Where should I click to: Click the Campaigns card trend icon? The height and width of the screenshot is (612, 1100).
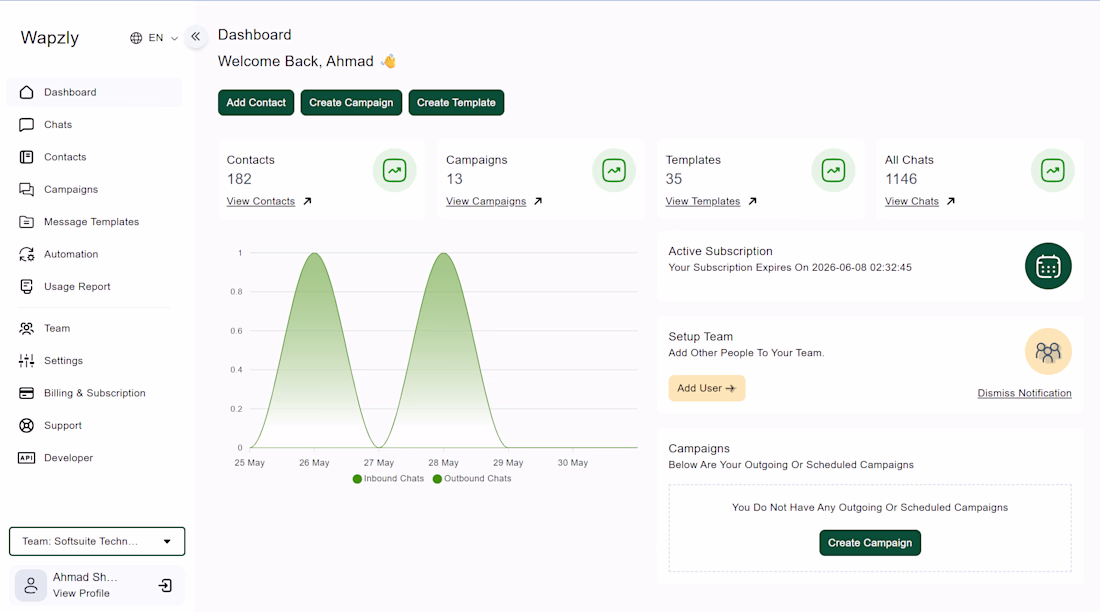click(614, 171)
